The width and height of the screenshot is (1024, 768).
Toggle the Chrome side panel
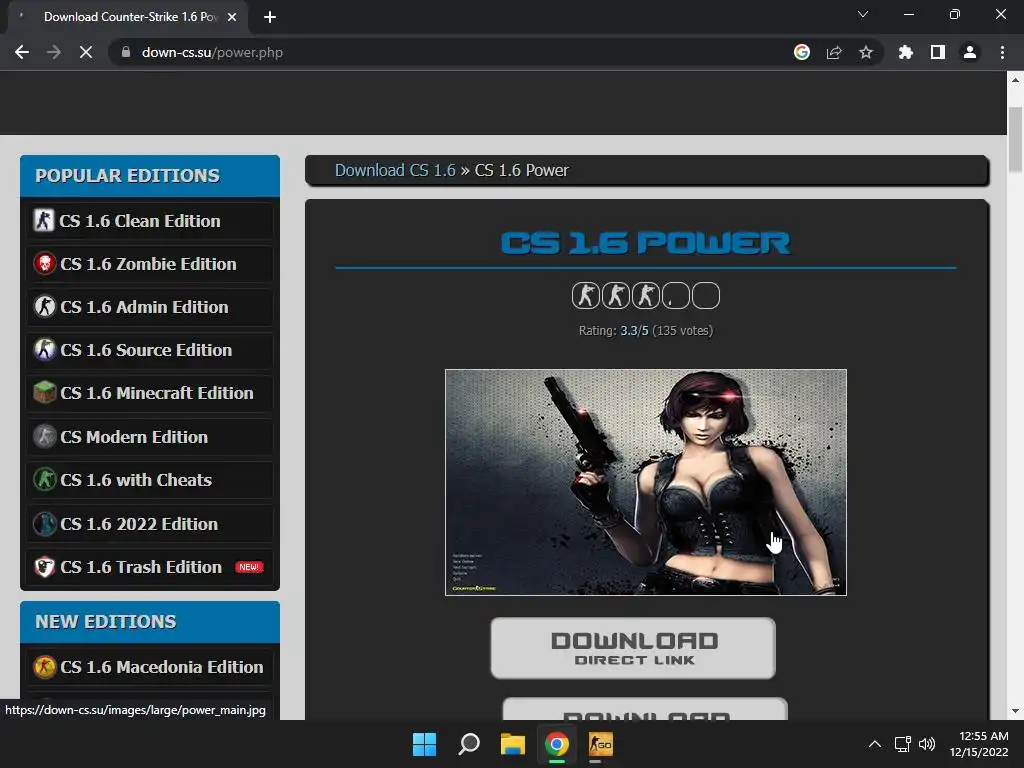pyautogui.click(x=938, y=52)
